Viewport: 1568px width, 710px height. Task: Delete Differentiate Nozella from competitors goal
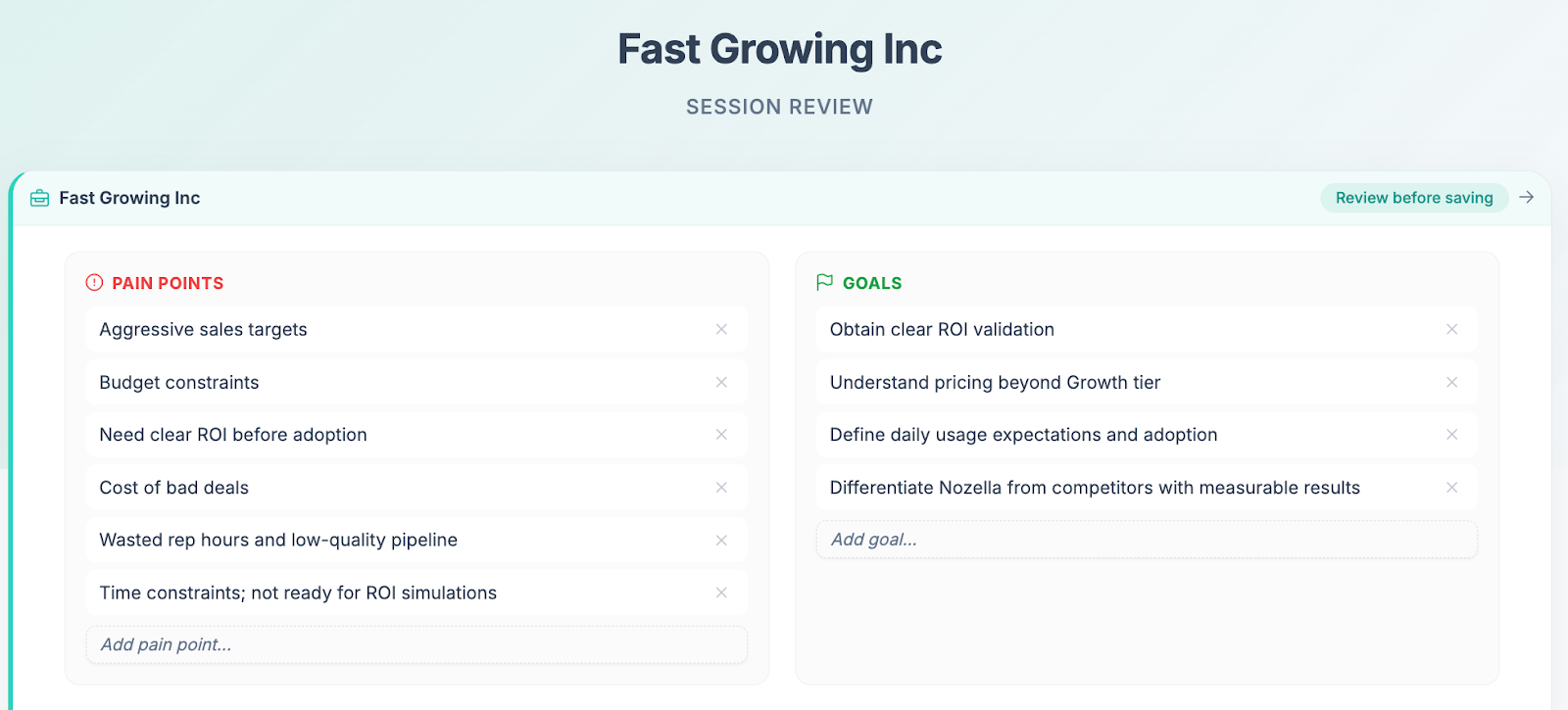(x=1452, y=488)
